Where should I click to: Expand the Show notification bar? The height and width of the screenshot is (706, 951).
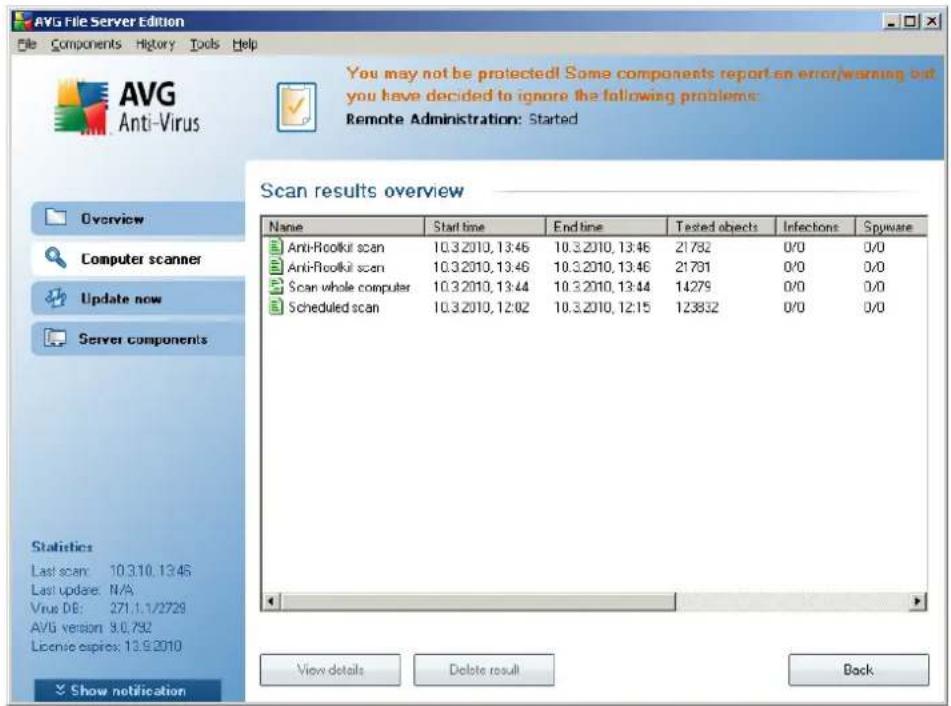click(x=127, y=690)
